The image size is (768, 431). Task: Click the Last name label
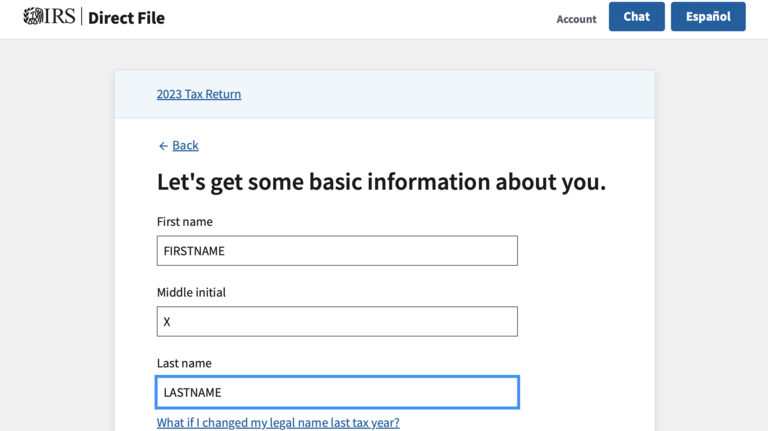[184, 363]
